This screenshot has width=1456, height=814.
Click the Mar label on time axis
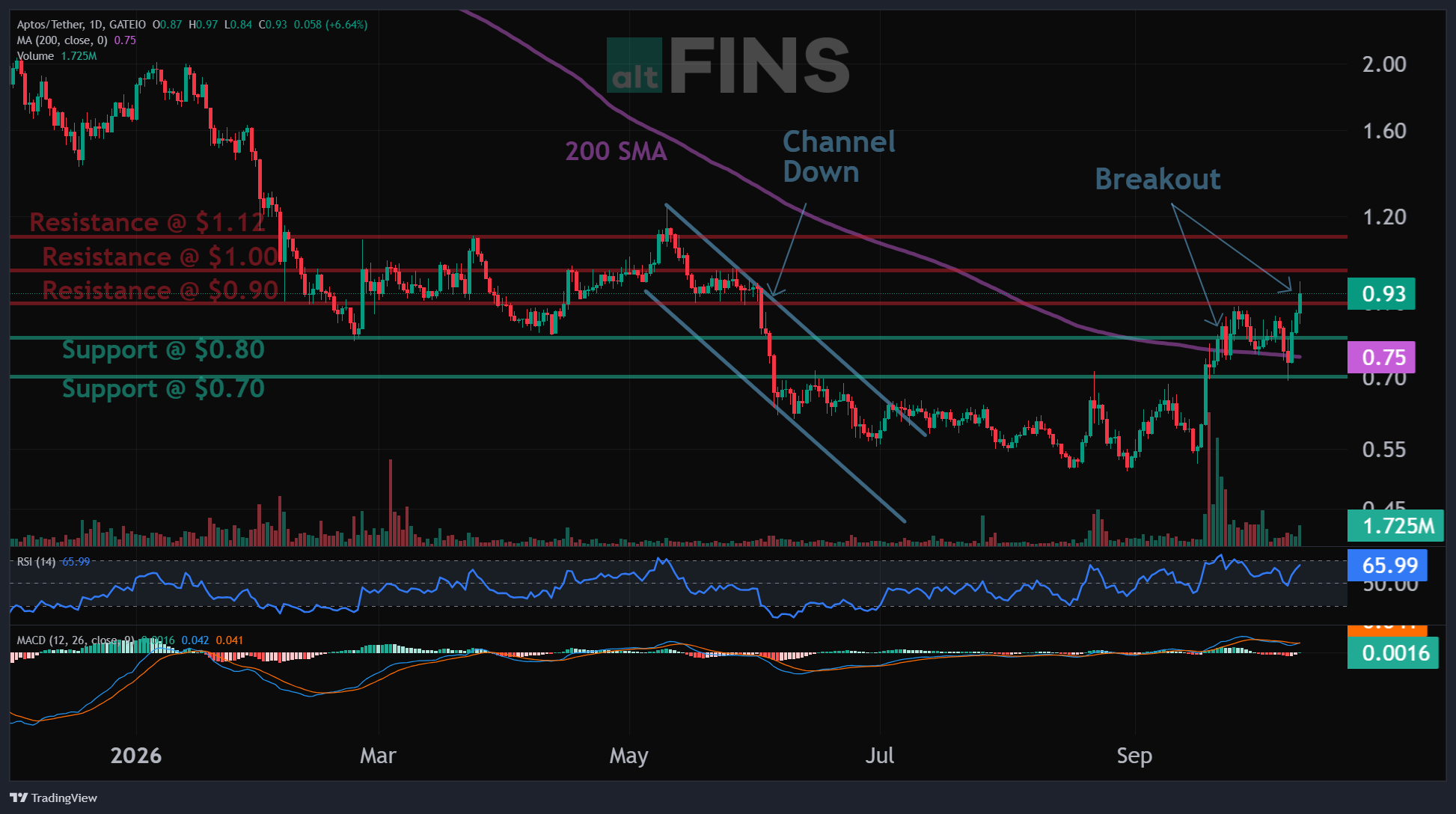pyautogui.click(x=378, y=755)
